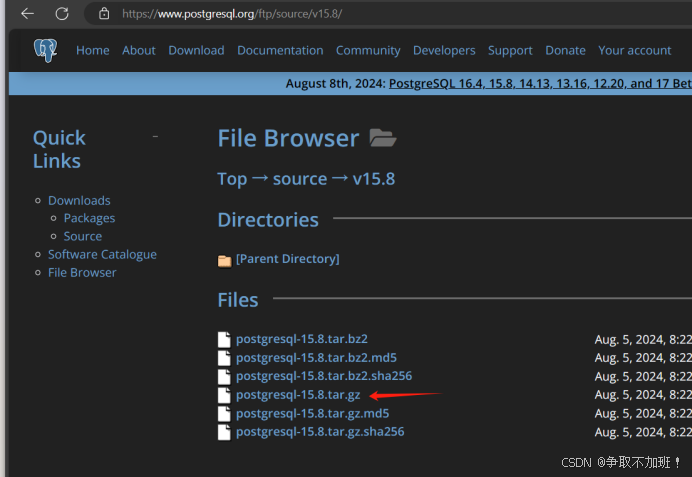Open the Donate menu item
The width and height of the screenshot is (692, 477).
565,50
